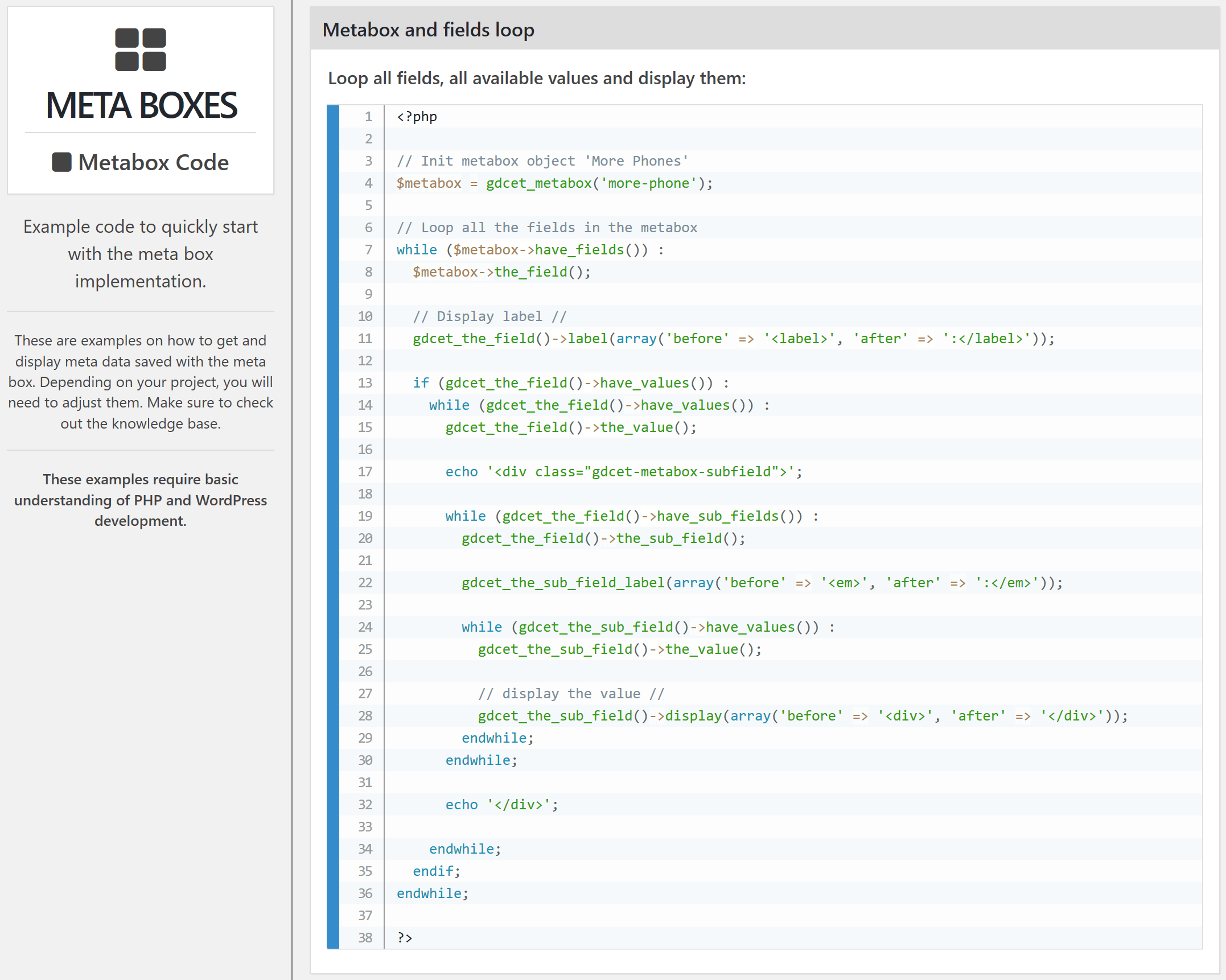Click 'gdcet_the_field()->the_value();' on line 15
The image size is (1226, 980).
click(571, 427)
